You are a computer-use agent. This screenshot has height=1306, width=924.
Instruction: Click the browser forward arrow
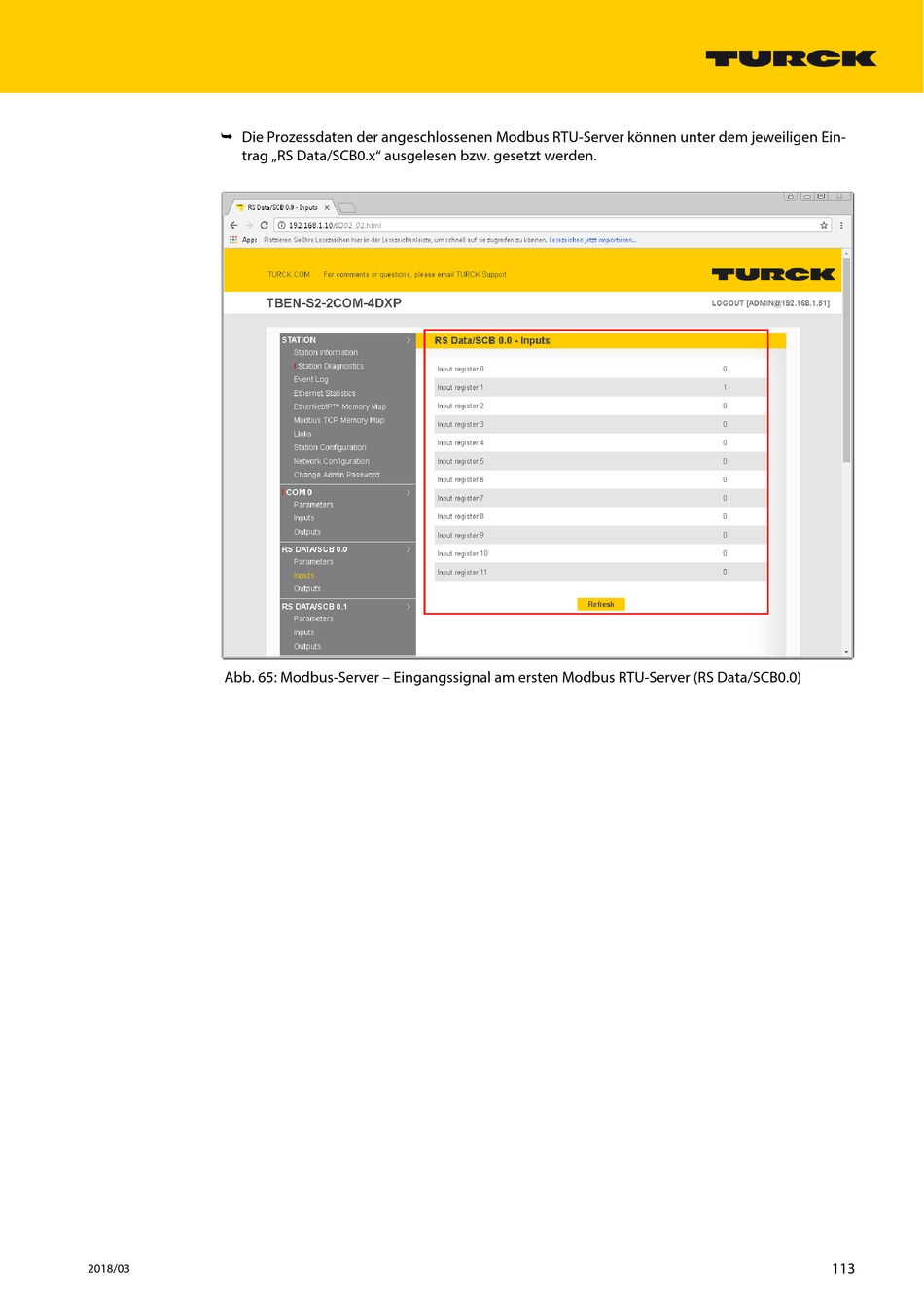point(248,225)
